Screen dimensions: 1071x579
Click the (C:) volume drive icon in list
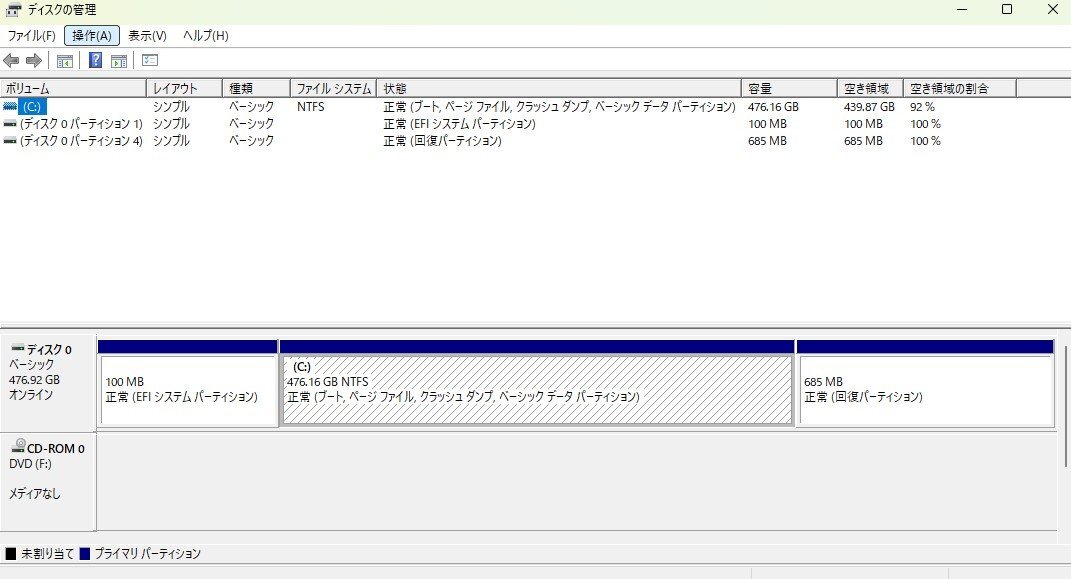[10, 107]
